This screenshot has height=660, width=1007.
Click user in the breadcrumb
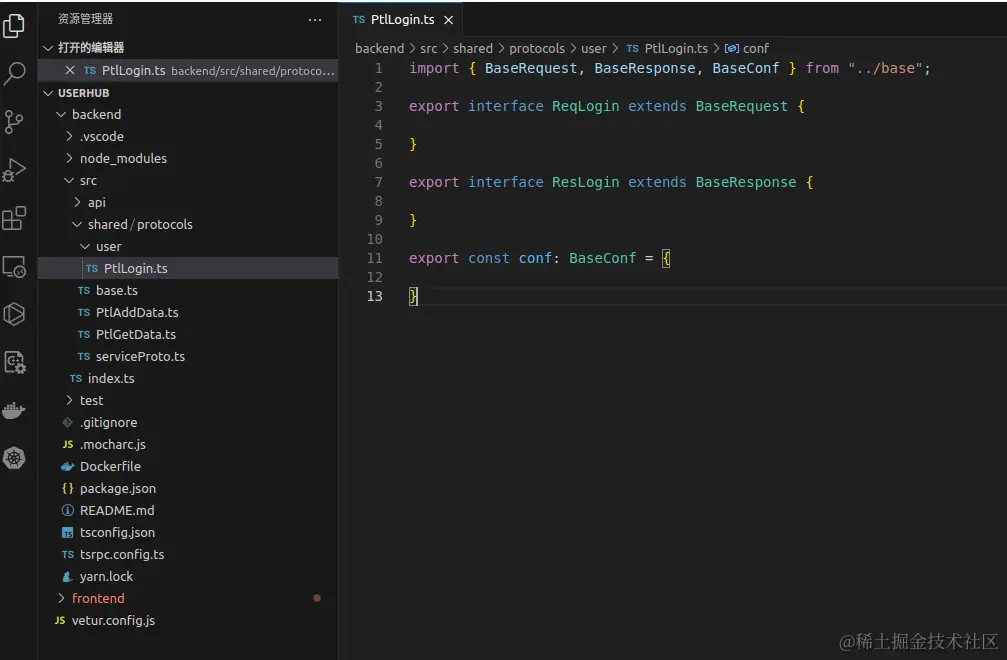click(593, 48)
